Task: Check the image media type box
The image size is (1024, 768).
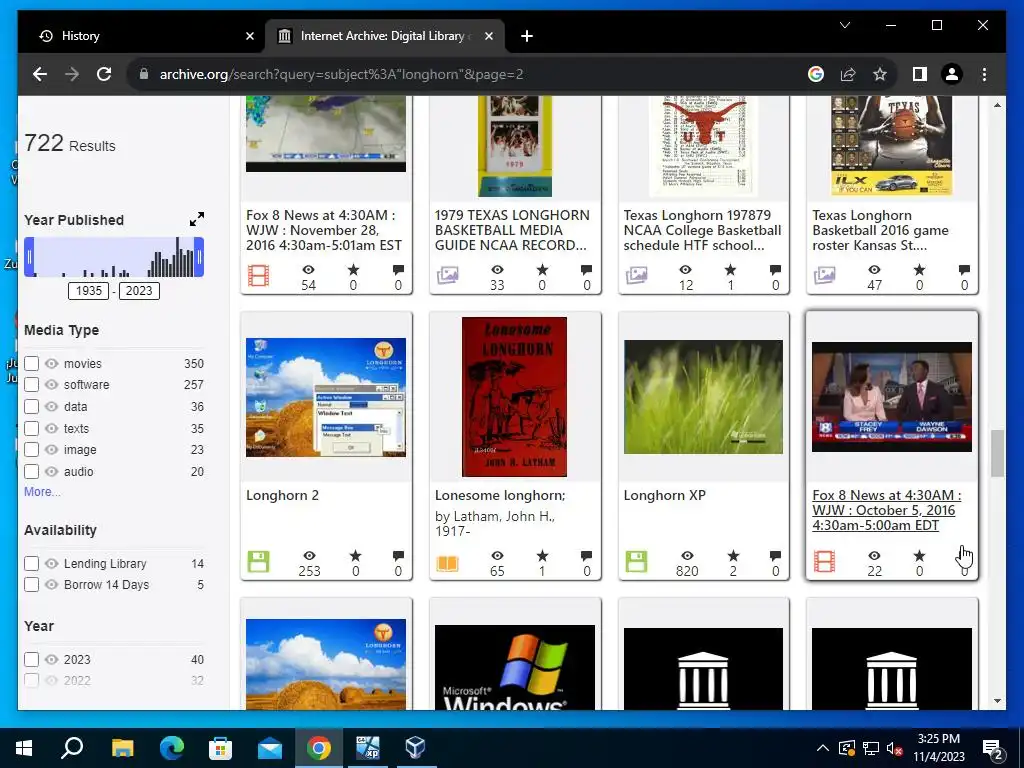Action: pyautogui.click(x=31, y=449)
